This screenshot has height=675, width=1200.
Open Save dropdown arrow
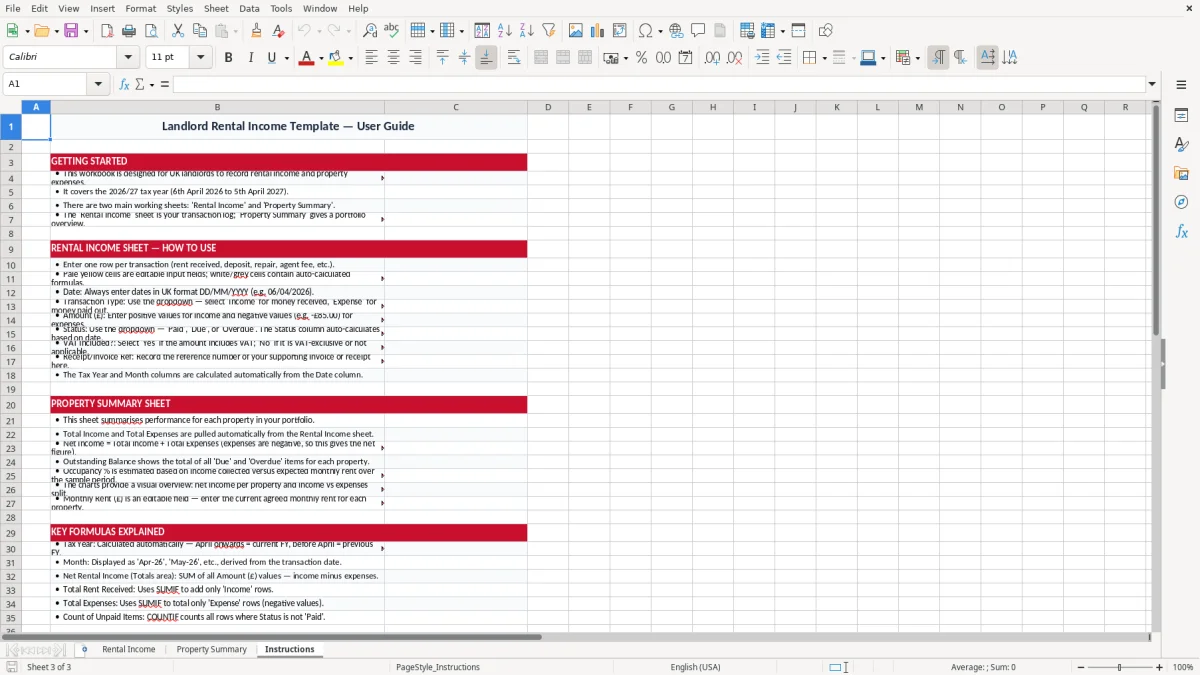(x=85, y=31)
